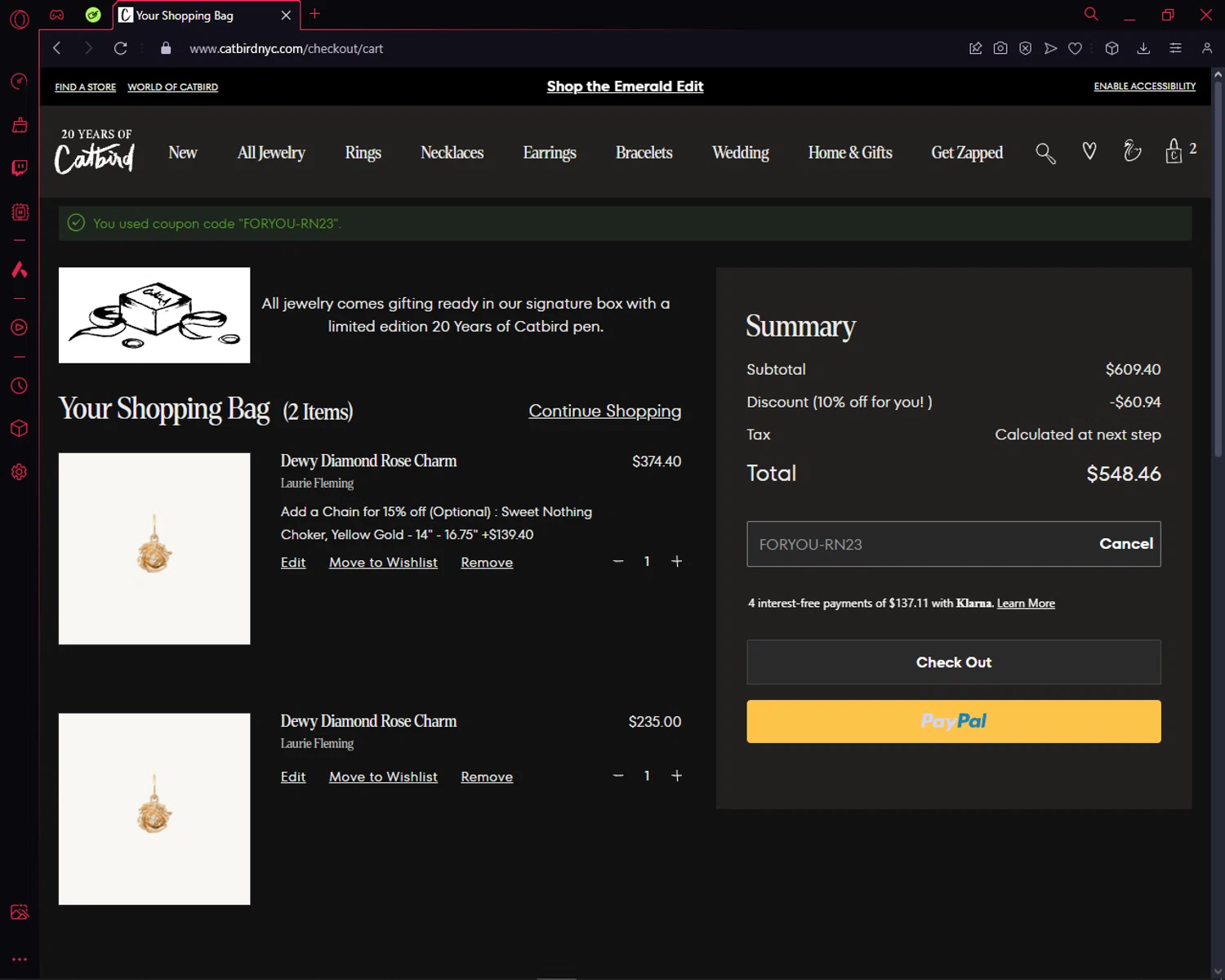Remove the $235.00 Rose Charm
Image resolution: width=1225 pixels, height=980 pixels.
click(x=487, y=777)
